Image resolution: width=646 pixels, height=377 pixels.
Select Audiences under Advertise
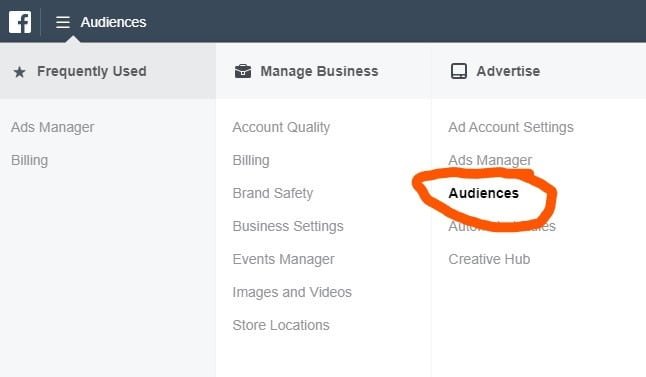coord(484,193)
